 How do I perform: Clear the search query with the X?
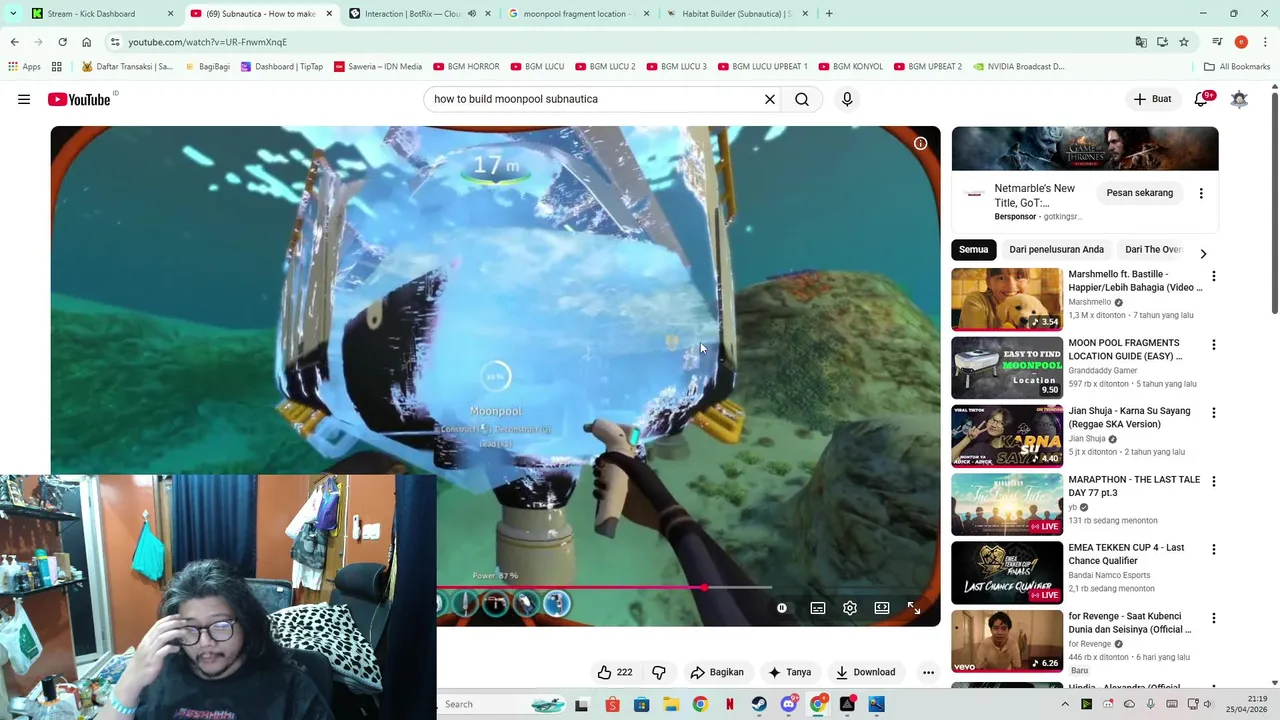[x=770, y=99]
